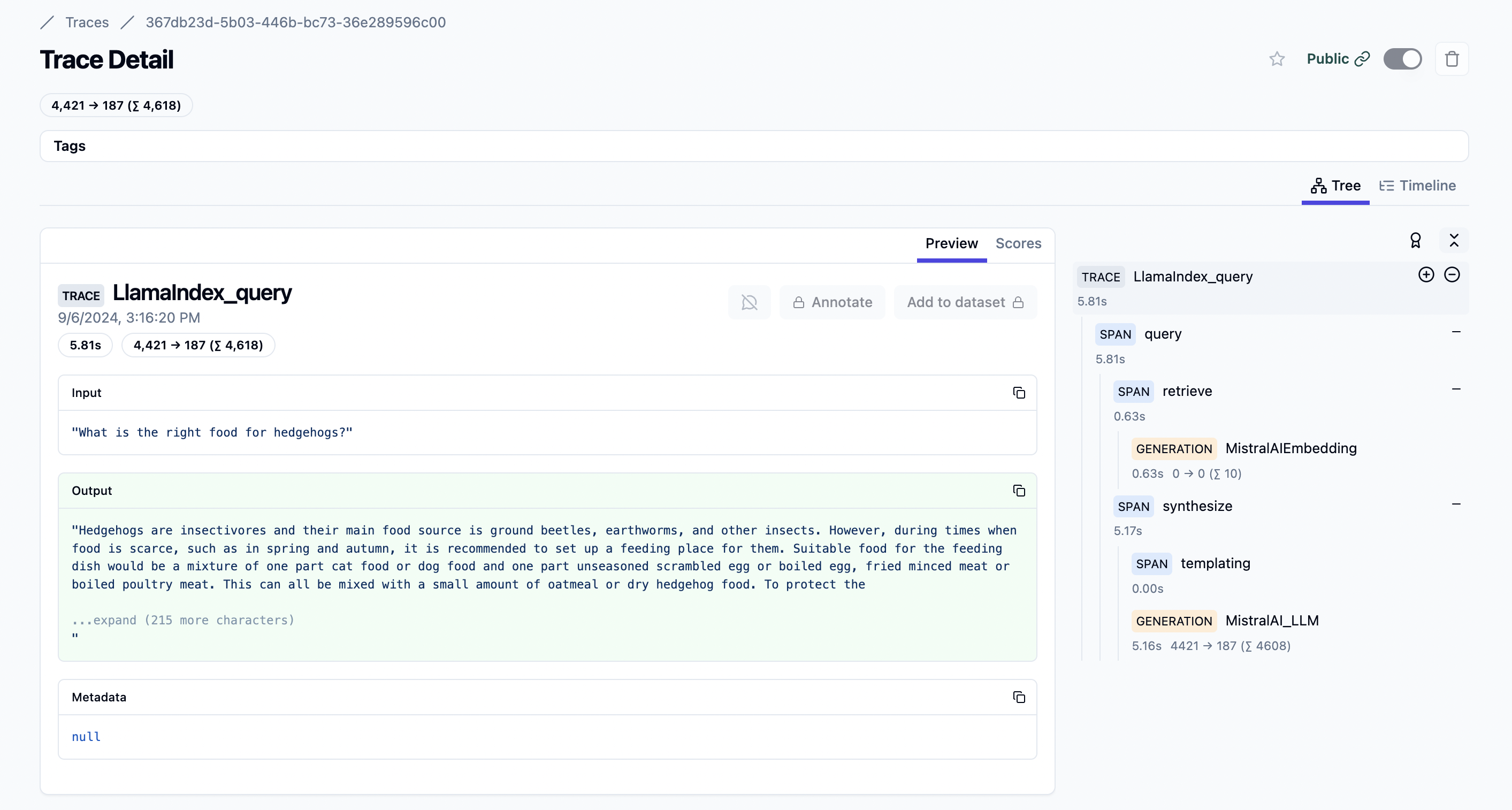
Task: Click the crossed-out comment icon
Action: tap(749, 302)
